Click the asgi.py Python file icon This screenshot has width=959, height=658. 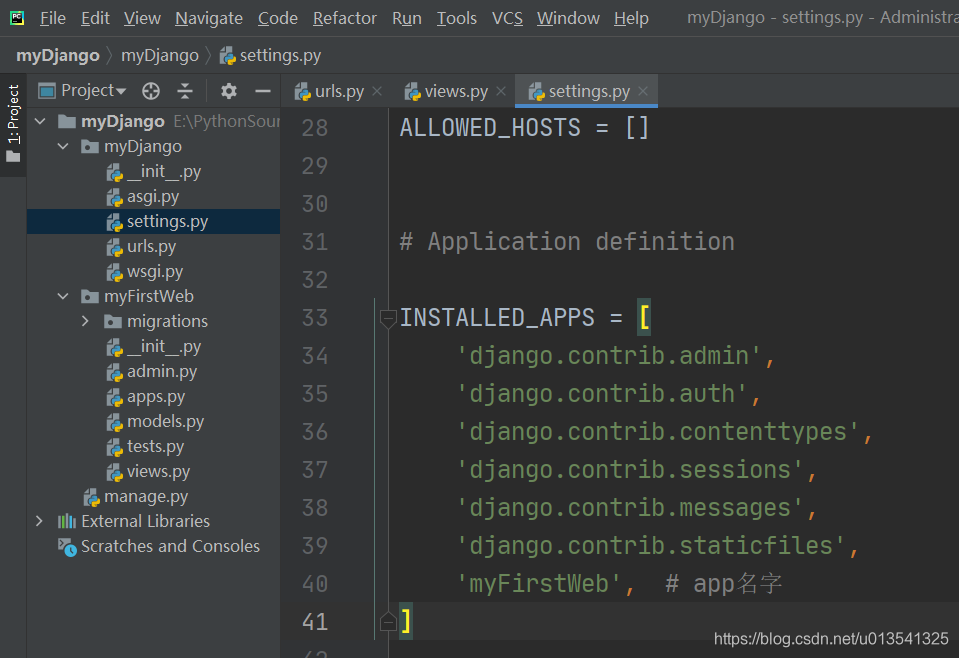point(114,198)
